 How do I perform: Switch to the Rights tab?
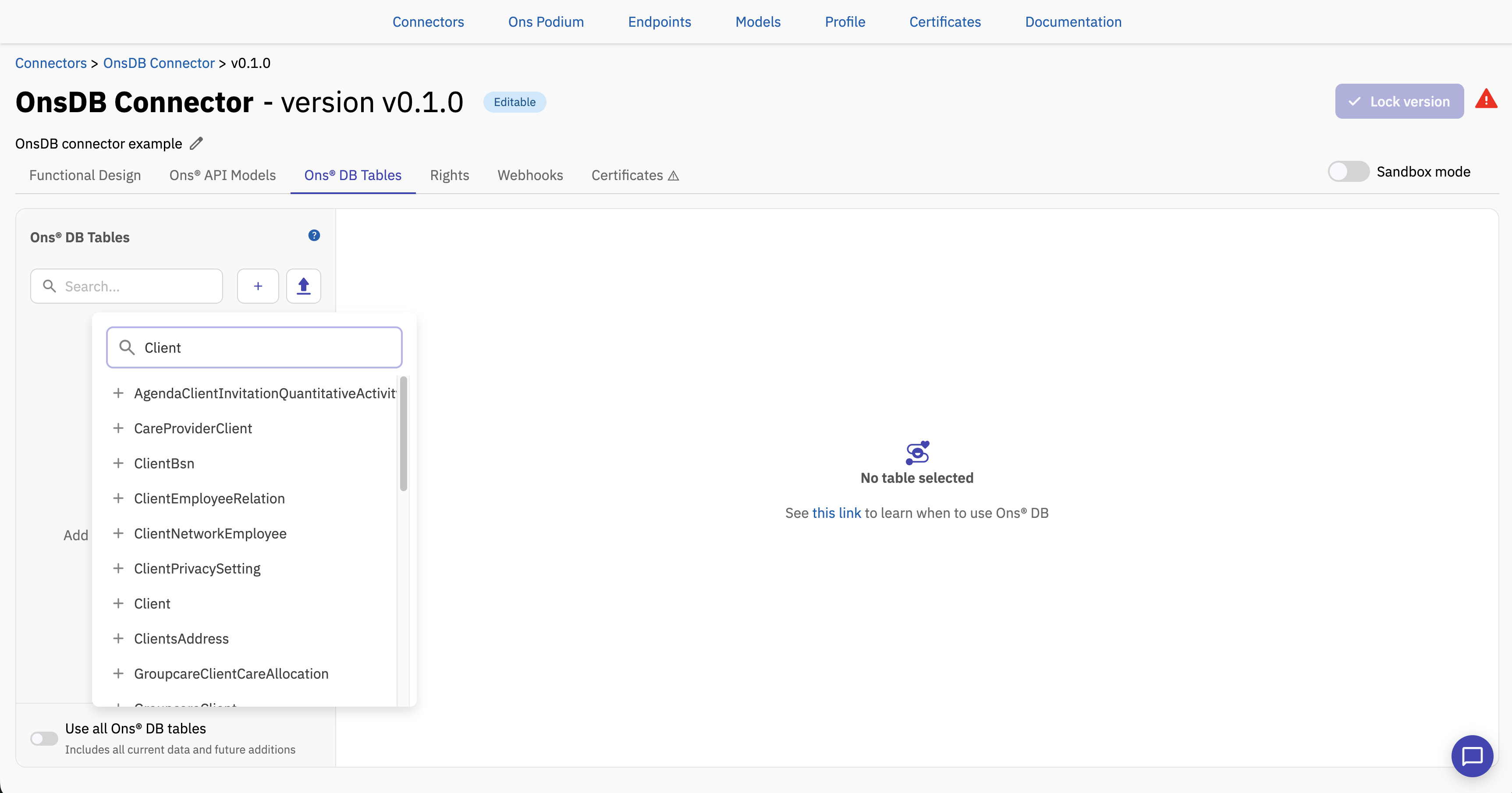click(x=449, y=175)
